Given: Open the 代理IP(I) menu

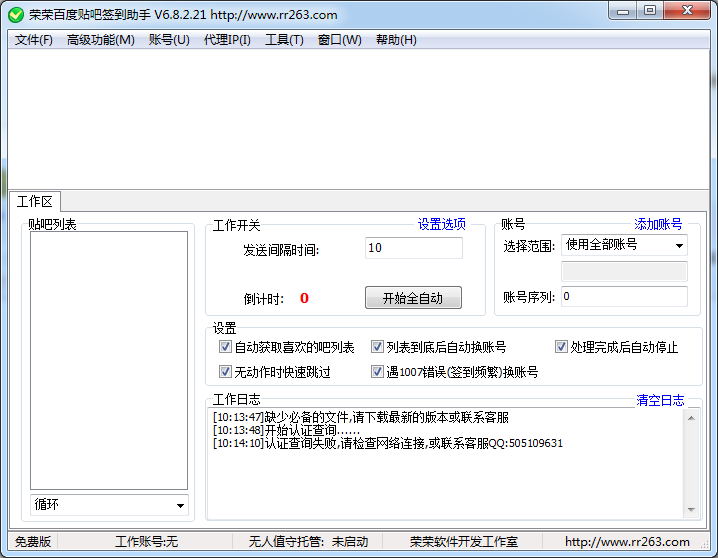Looking at the screenshot, I should pyautogui.click(x=227, y=40).
